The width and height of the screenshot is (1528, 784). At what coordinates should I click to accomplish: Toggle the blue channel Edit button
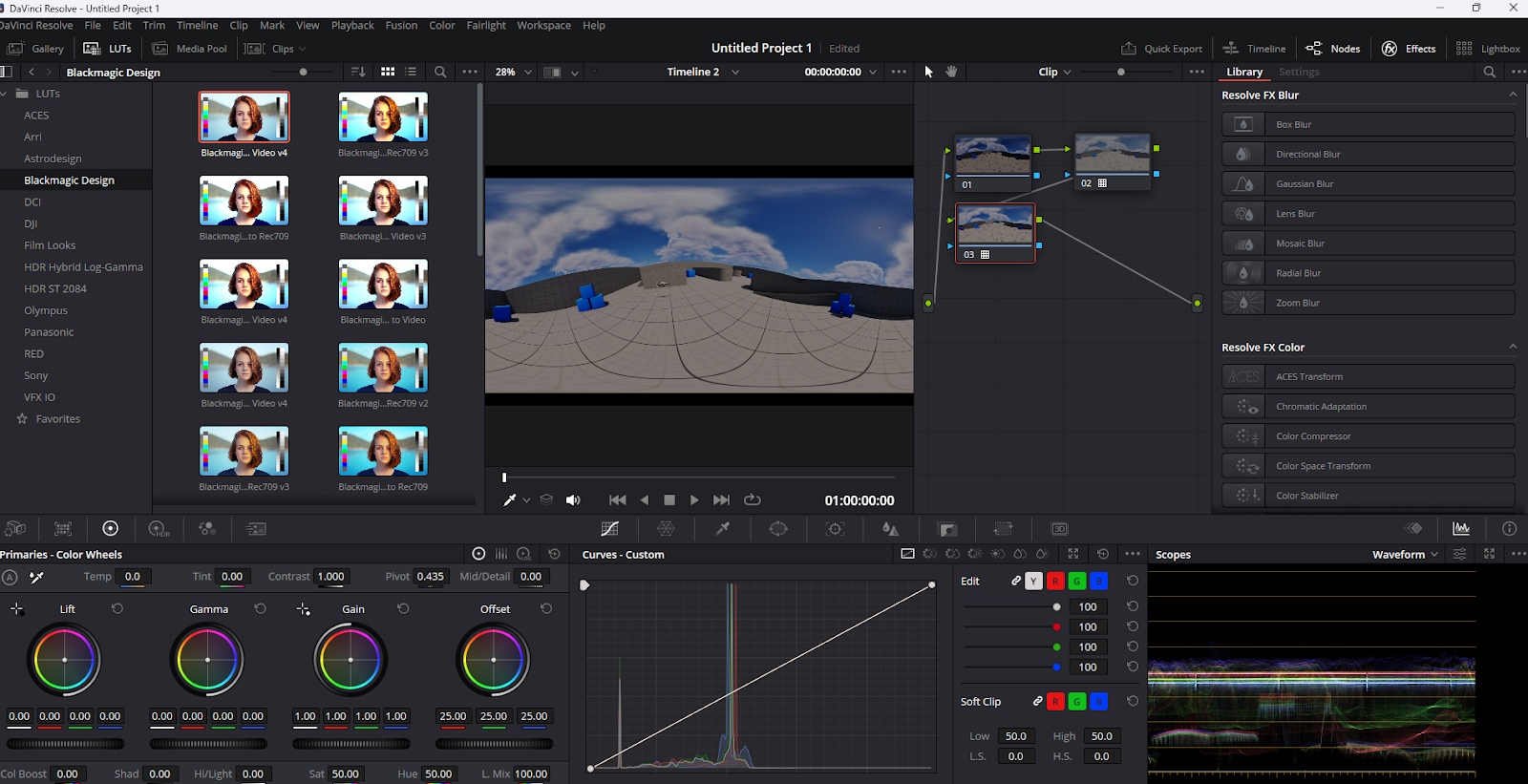1099,581
